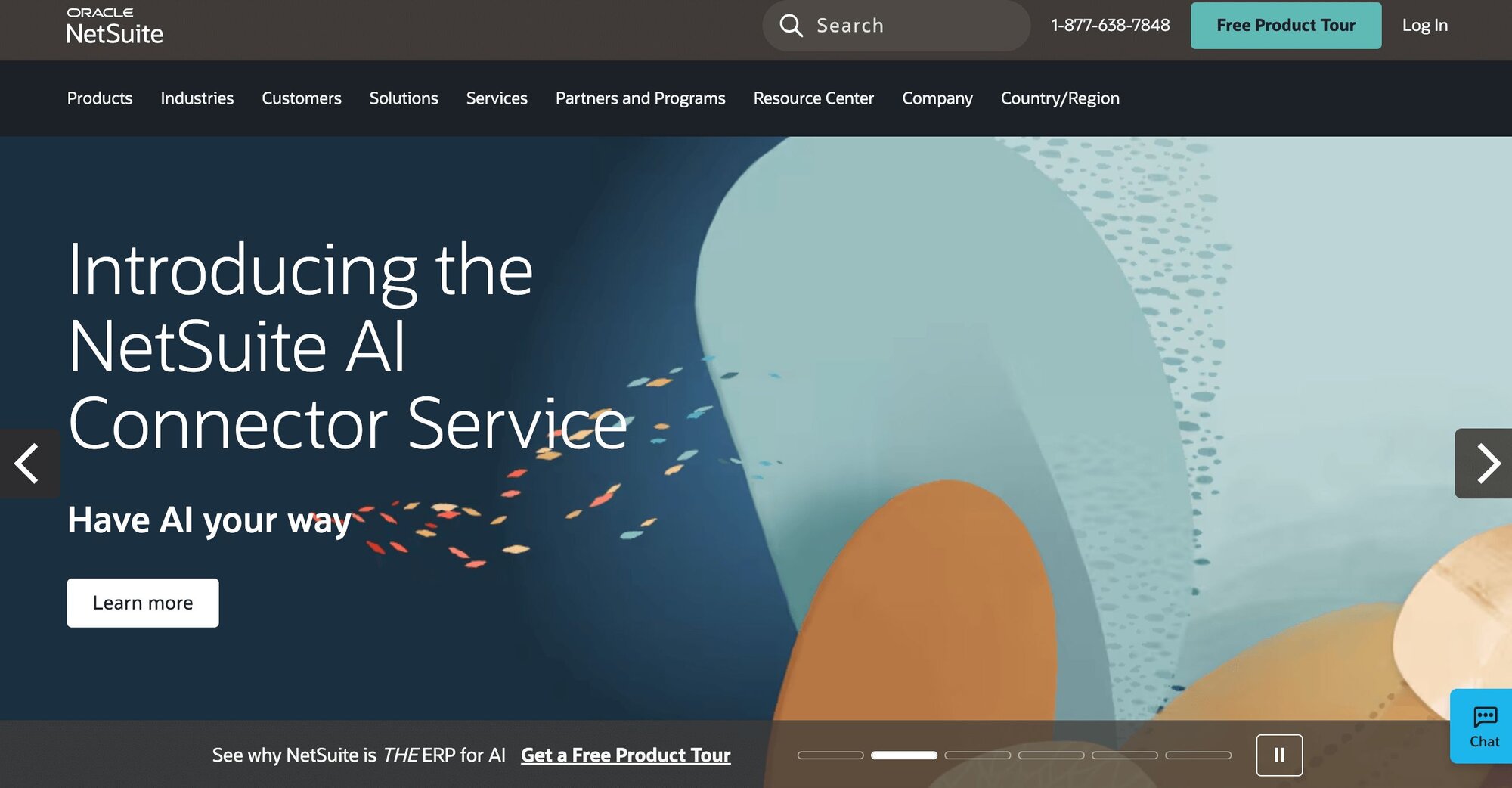Open Partners and Programs menu

click(640, 98)
